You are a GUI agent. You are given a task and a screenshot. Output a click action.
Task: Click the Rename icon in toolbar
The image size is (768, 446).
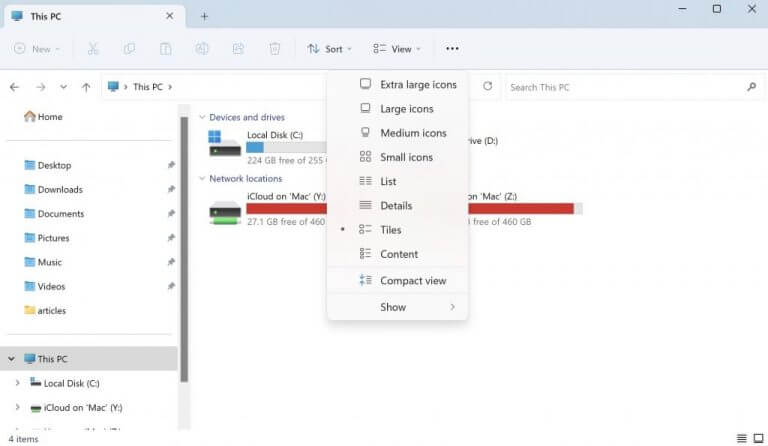click(x=202, y=48)
